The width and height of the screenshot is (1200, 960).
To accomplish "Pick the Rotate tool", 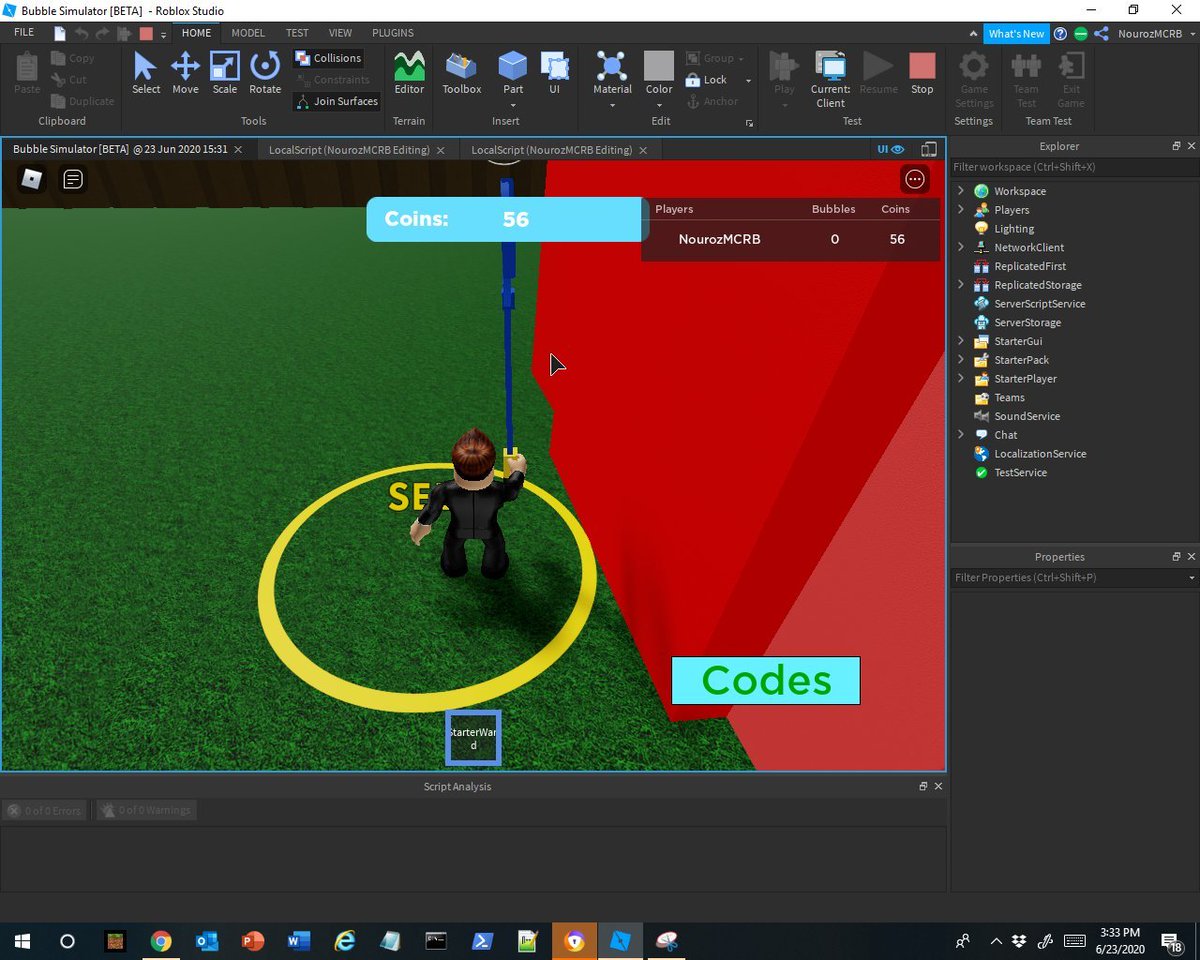I will tap(265, 73).
